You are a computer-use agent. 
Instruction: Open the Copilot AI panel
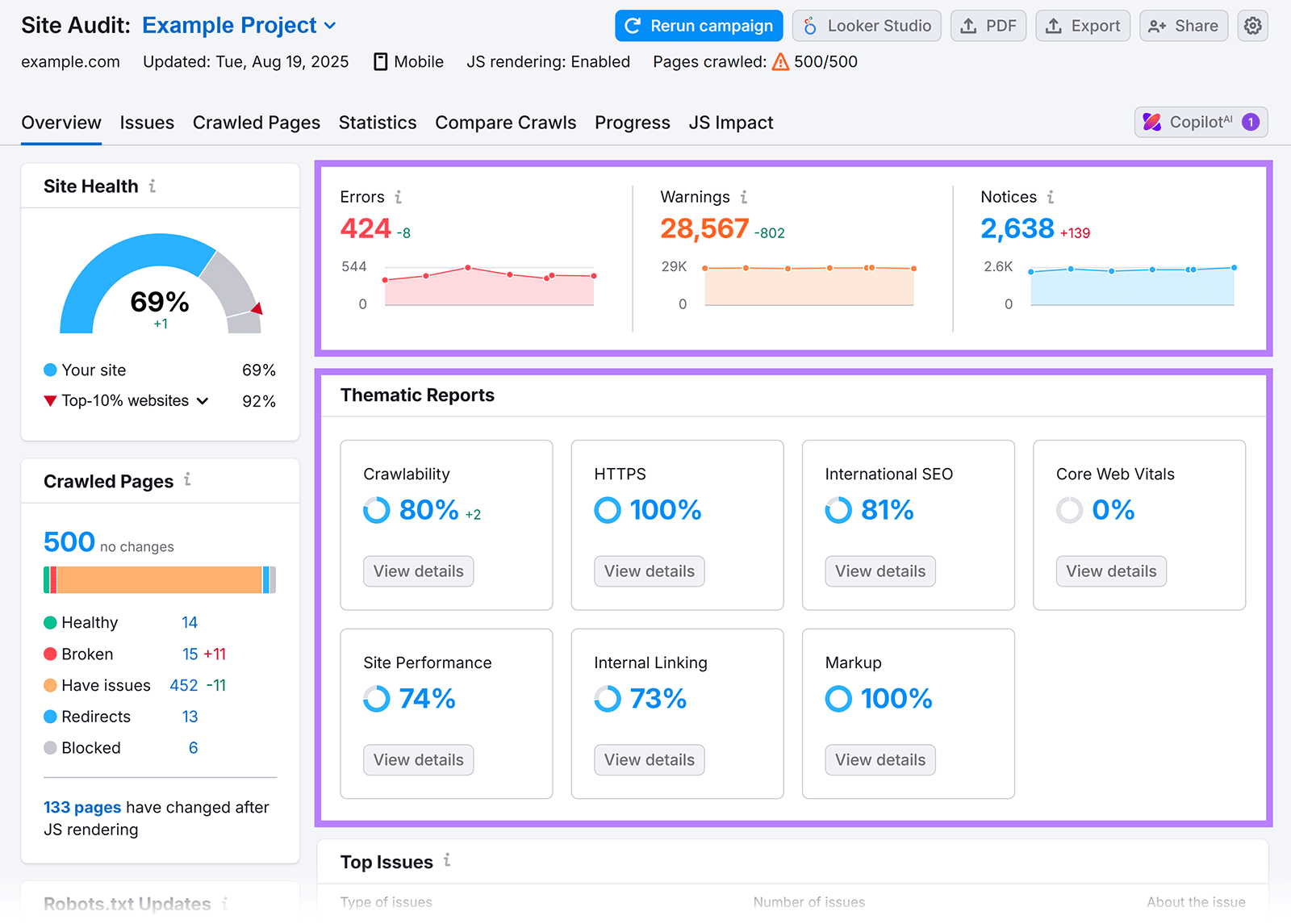pos(1200,122)
